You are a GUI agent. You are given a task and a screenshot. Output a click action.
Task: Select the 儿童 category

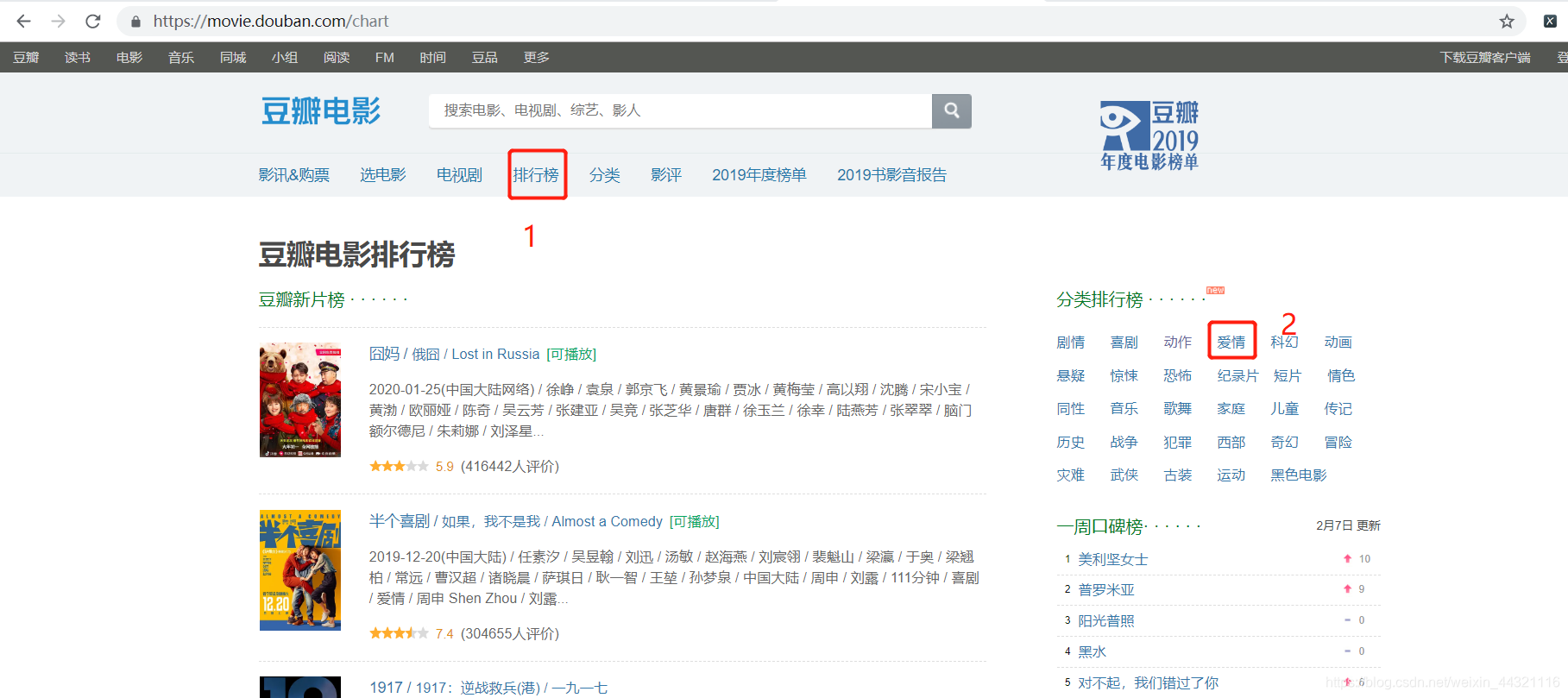pyautogui.click(x=1285, y=409)
